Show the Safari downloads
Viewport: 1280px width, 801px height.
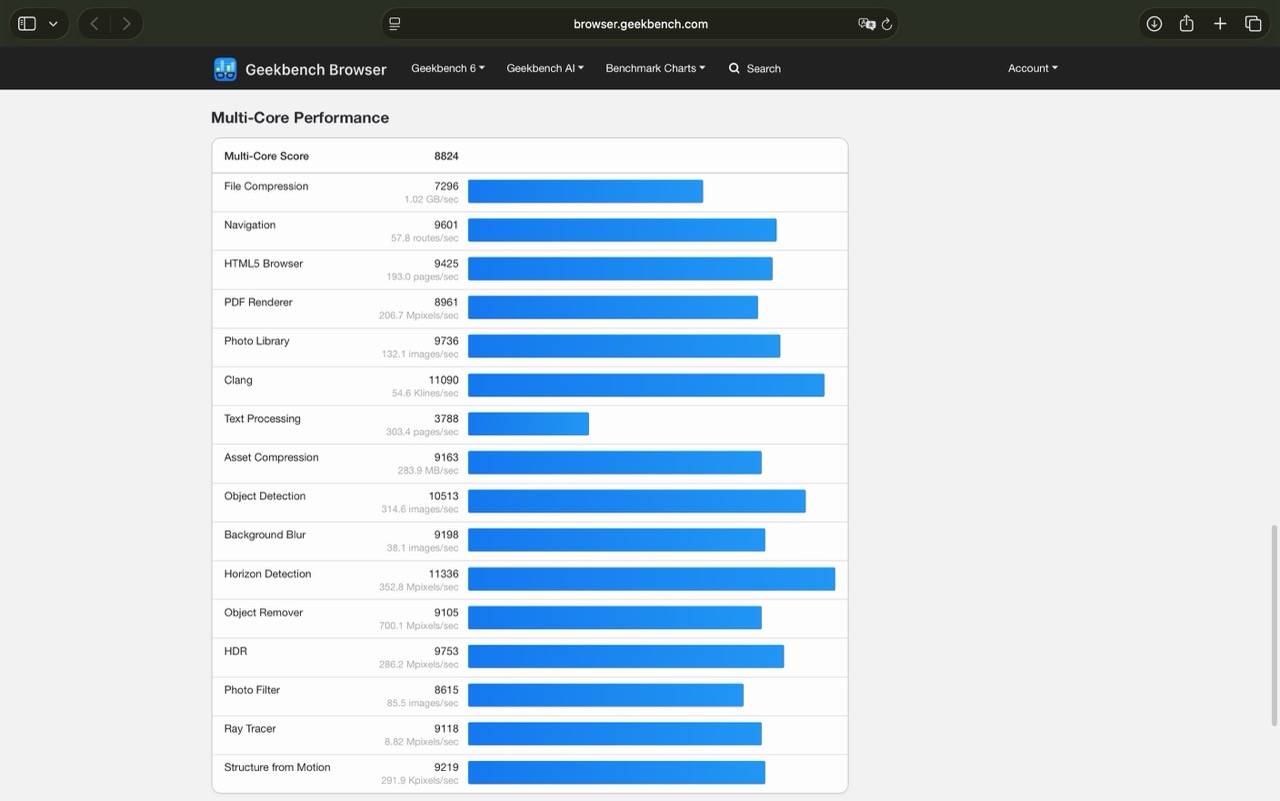click(x=1154, y=24)
